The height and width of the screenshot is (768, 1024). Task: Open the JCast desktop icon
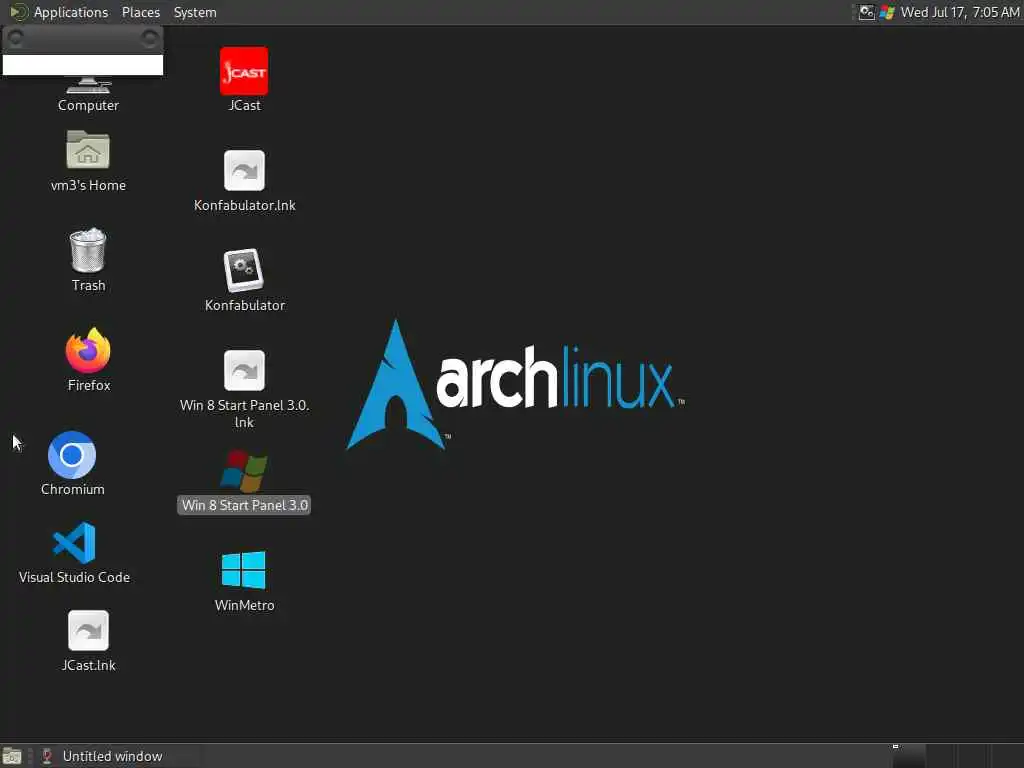click(x=244, y=71)
